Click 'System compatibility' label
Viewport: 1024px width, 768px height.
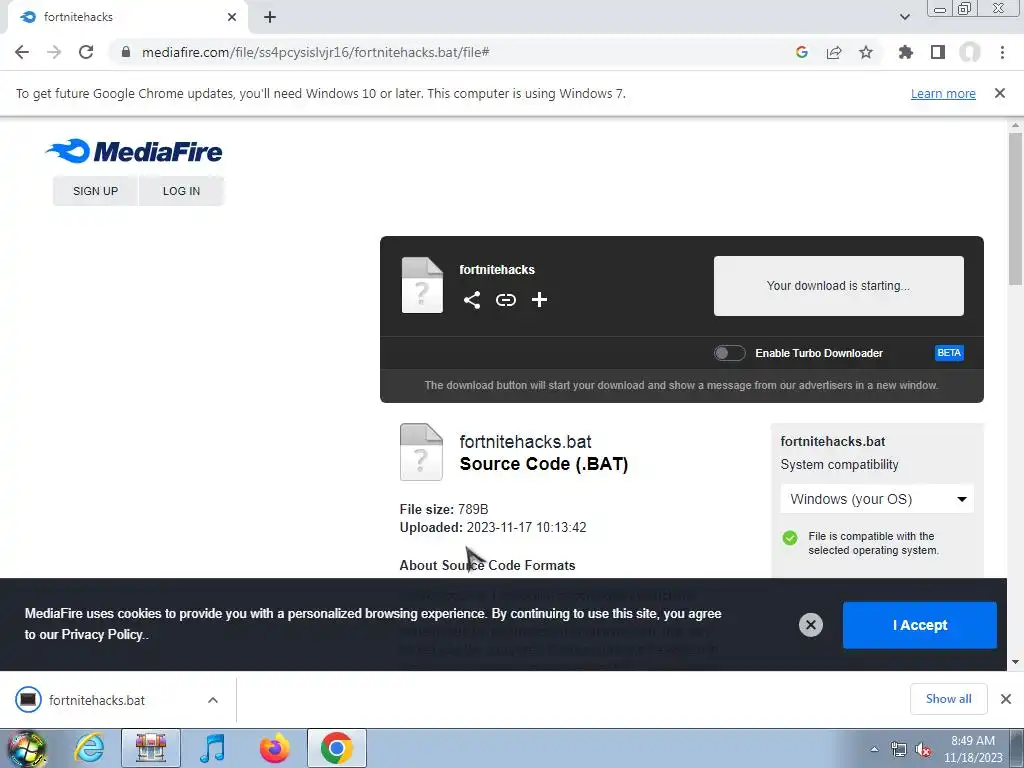(839, 465)
